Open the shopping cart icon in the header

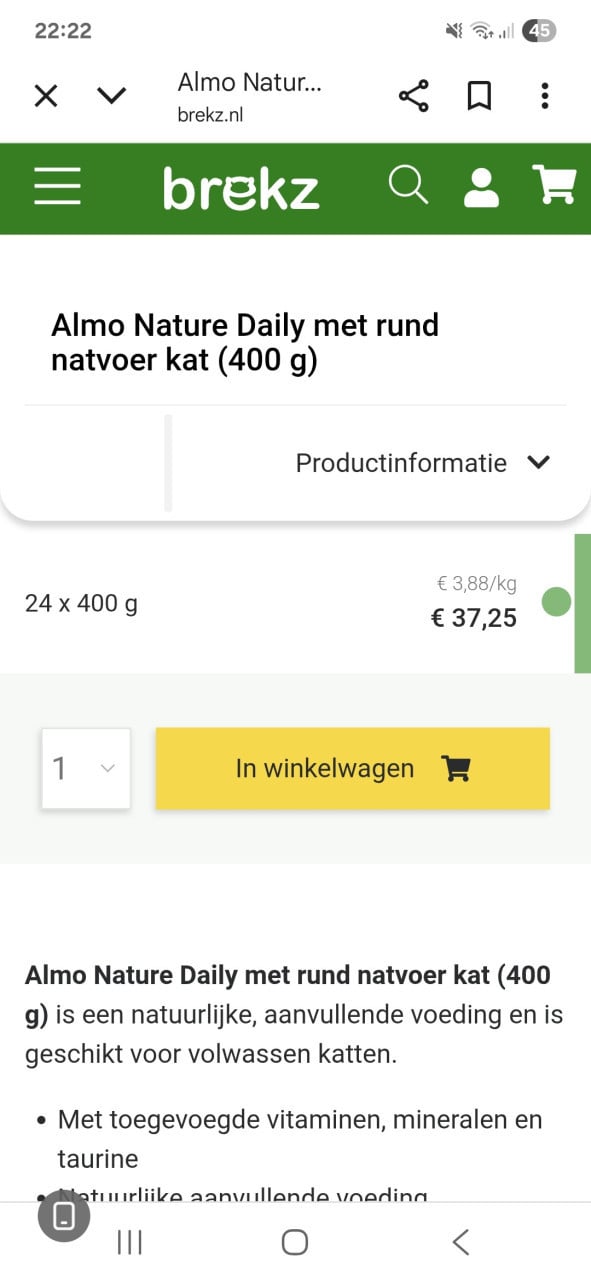click(x=554, y=185)
